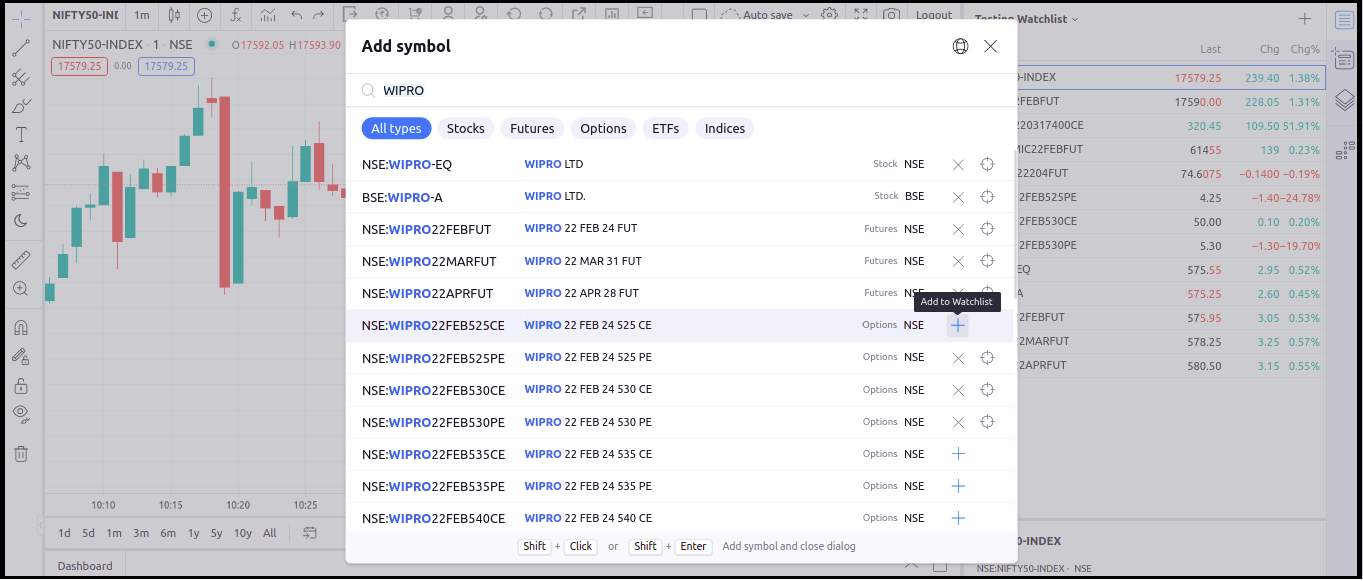
Task: Open the Gann and Fibonacci tools
Action: [21, 77]
